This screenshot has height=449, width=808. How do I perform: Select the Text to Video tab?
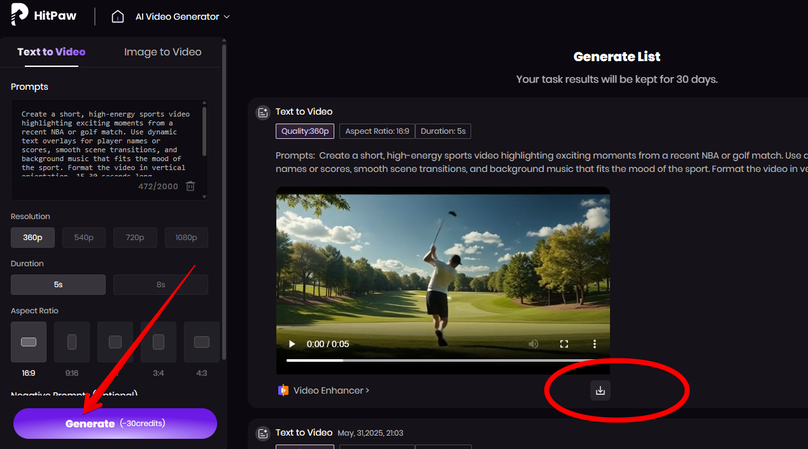click(51, 52)
